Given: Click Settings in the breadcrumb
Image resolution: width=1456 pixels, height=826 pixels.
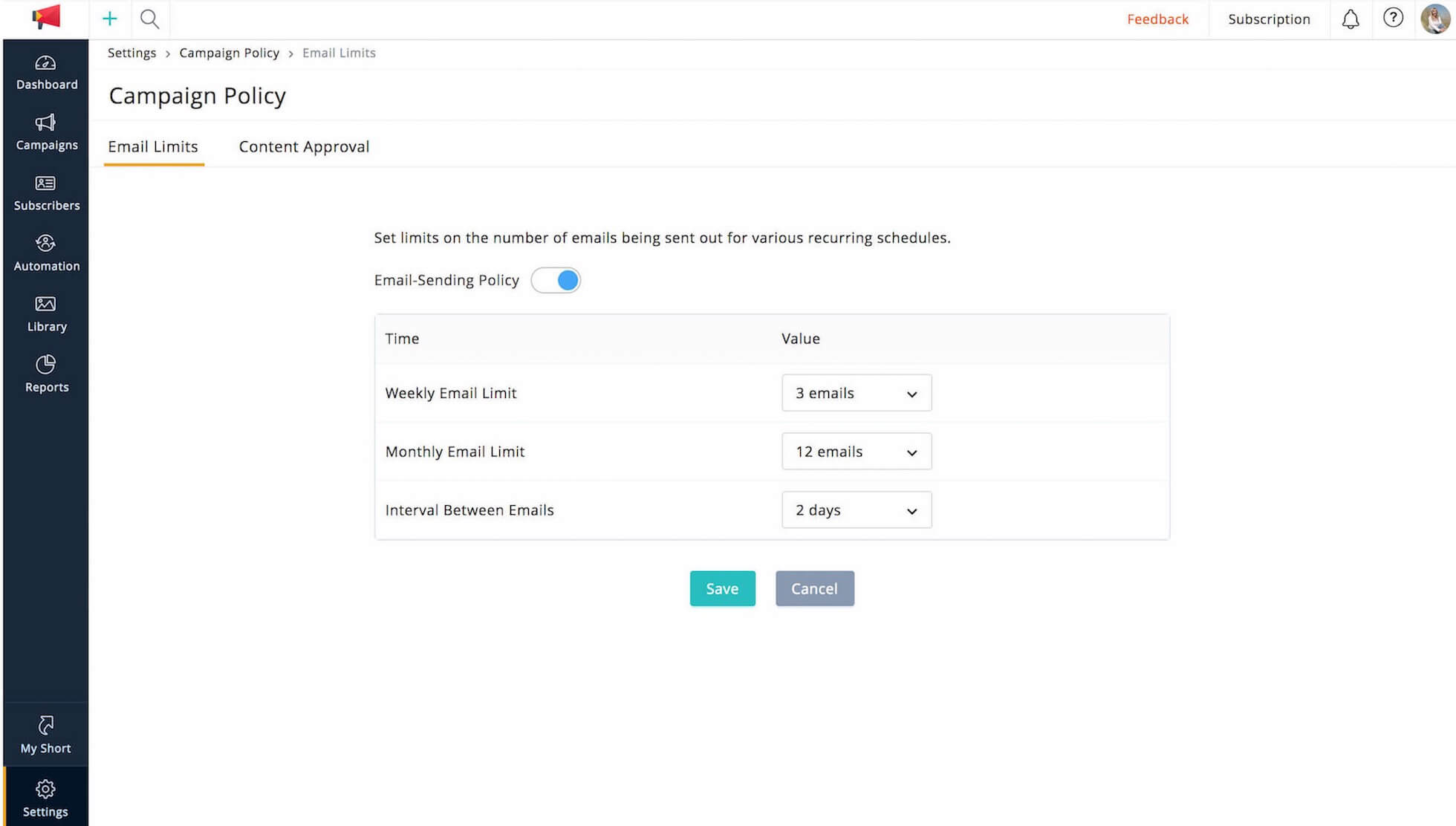Looking at the screenshot, I should click(131, 53).
